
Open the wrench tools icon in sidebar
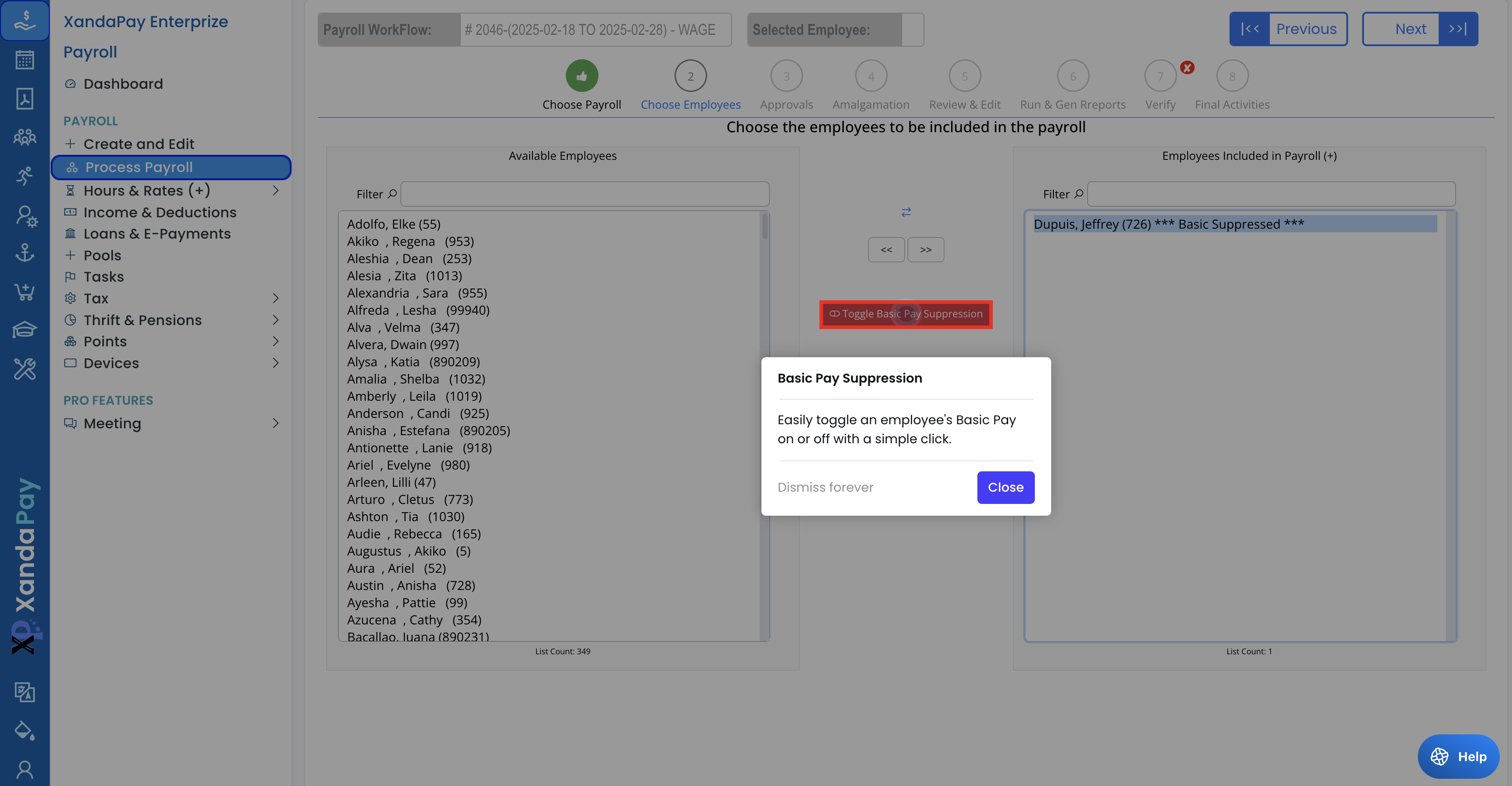click(24, 369)
